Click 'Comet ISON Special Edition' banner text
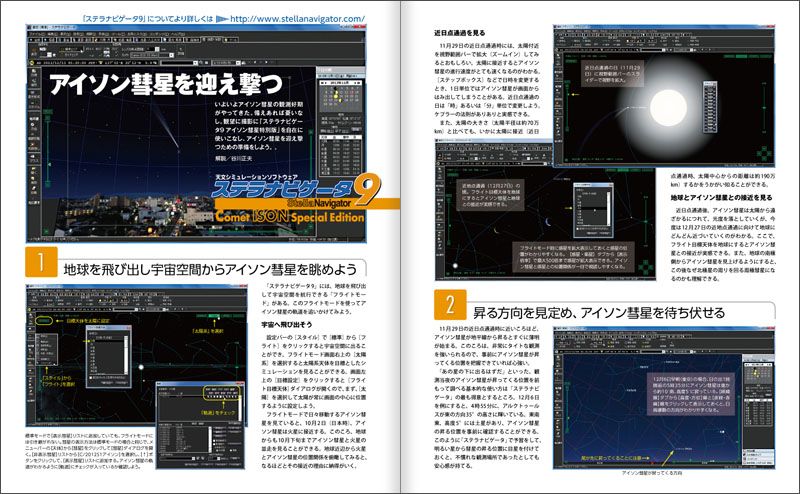The image size is (800, 494). [290, 216]
